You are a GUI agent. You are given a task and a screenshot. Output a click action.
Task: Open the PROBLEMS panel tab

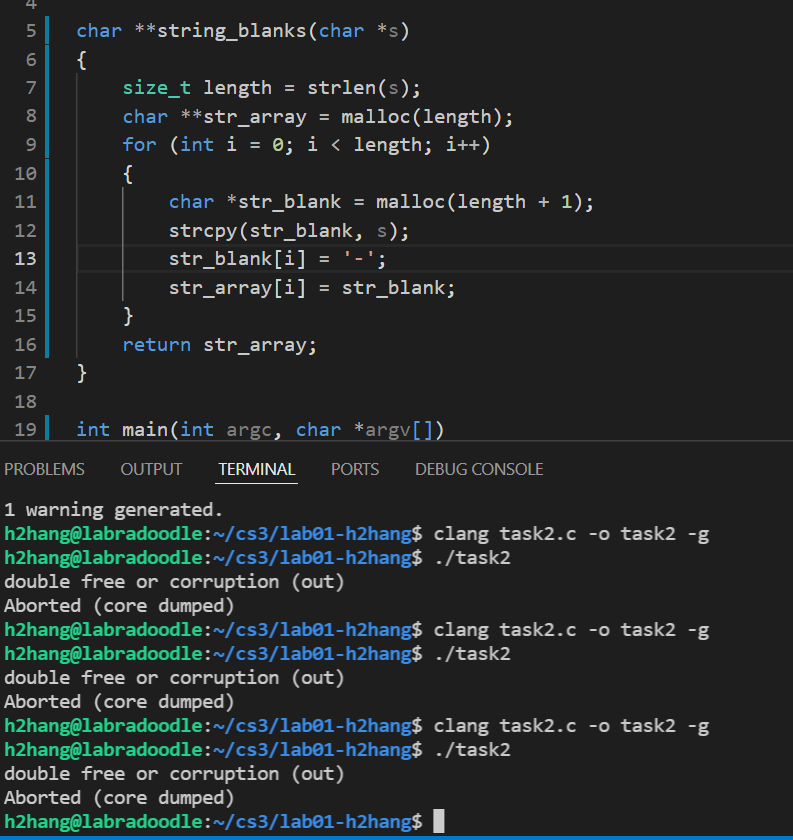(44, 469)
